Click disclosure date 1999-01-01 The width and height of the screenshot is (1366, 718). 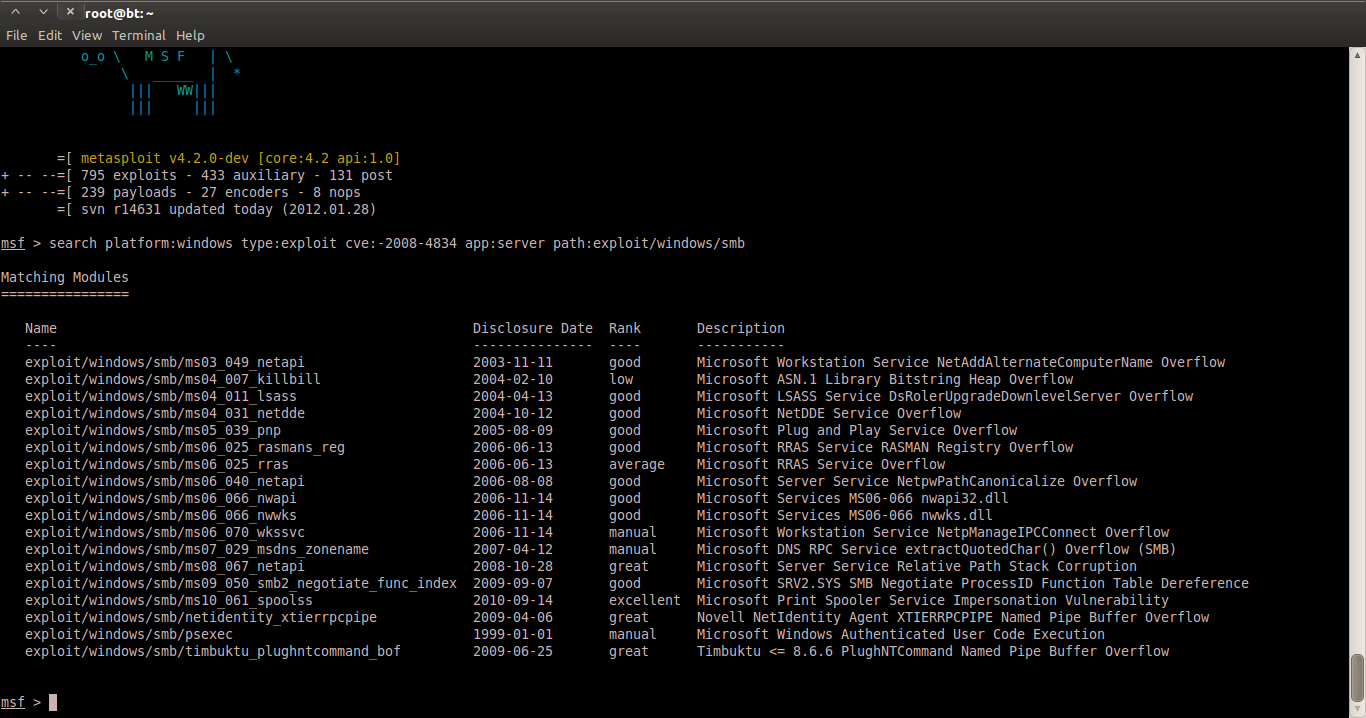513,634
